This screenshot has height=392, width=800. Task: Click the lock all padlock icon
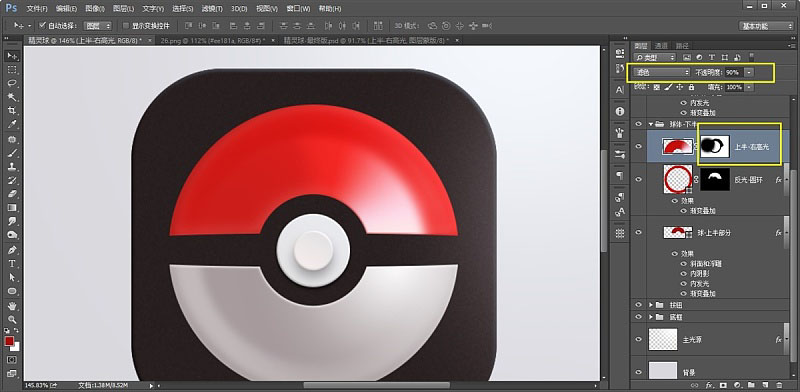point(691,87)
